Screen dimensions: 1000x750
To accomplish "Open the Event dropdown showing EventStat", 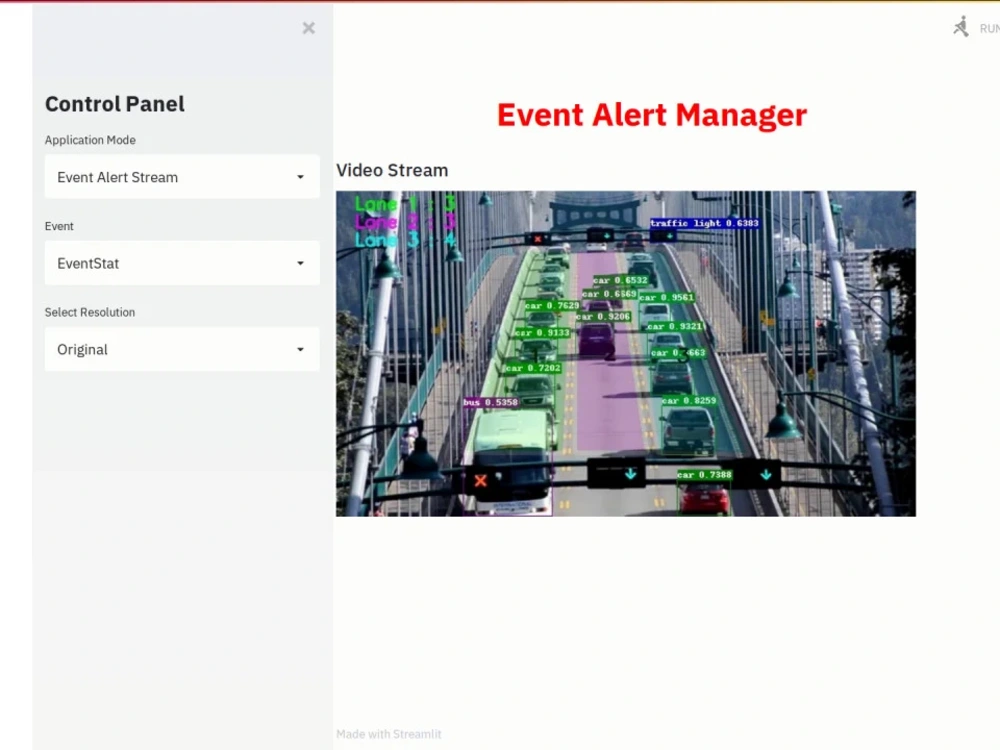I will (182, 263).
